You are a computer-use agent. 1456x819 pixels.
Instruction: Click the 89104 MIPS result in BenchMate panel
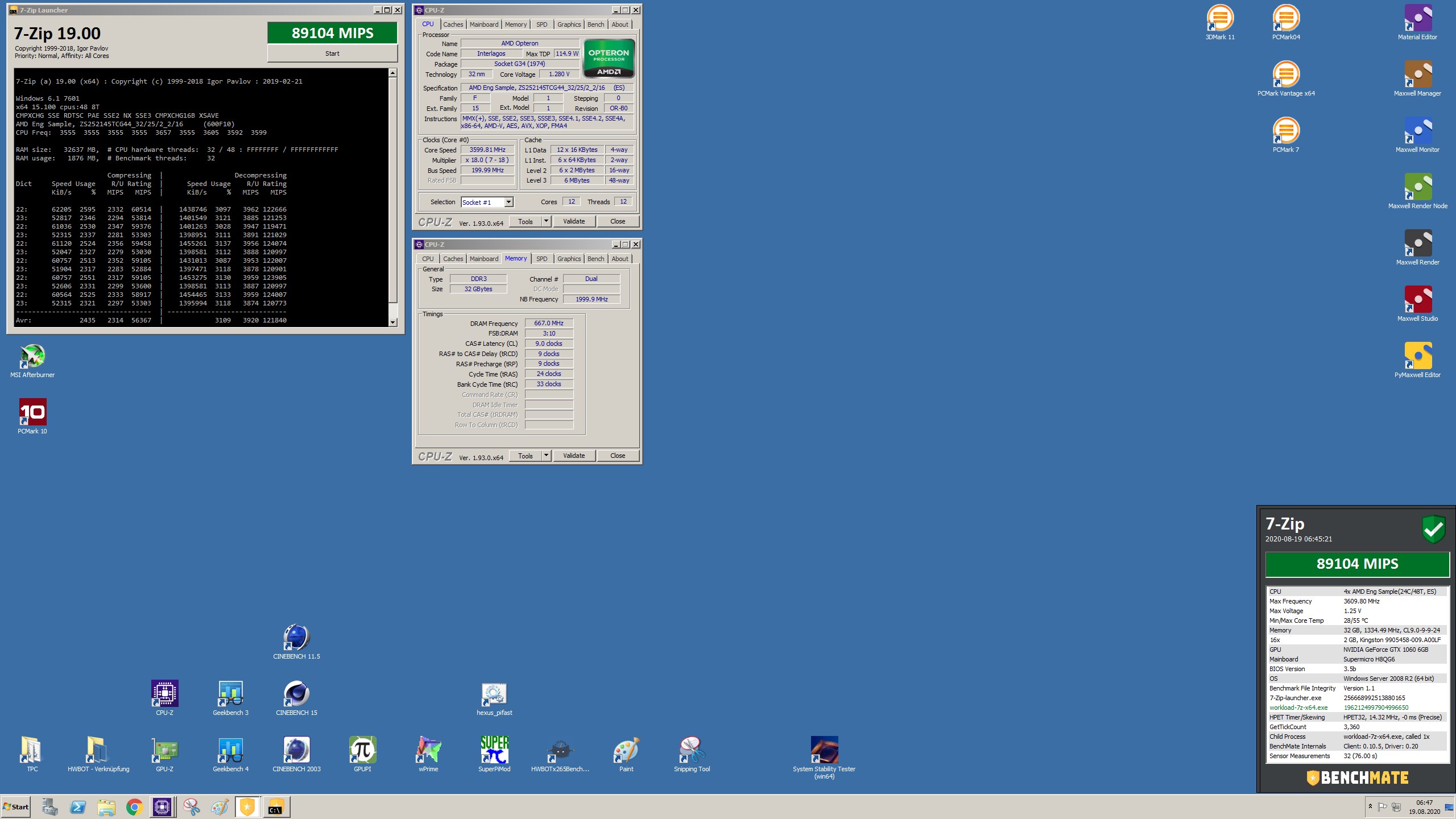[1357, 564]
